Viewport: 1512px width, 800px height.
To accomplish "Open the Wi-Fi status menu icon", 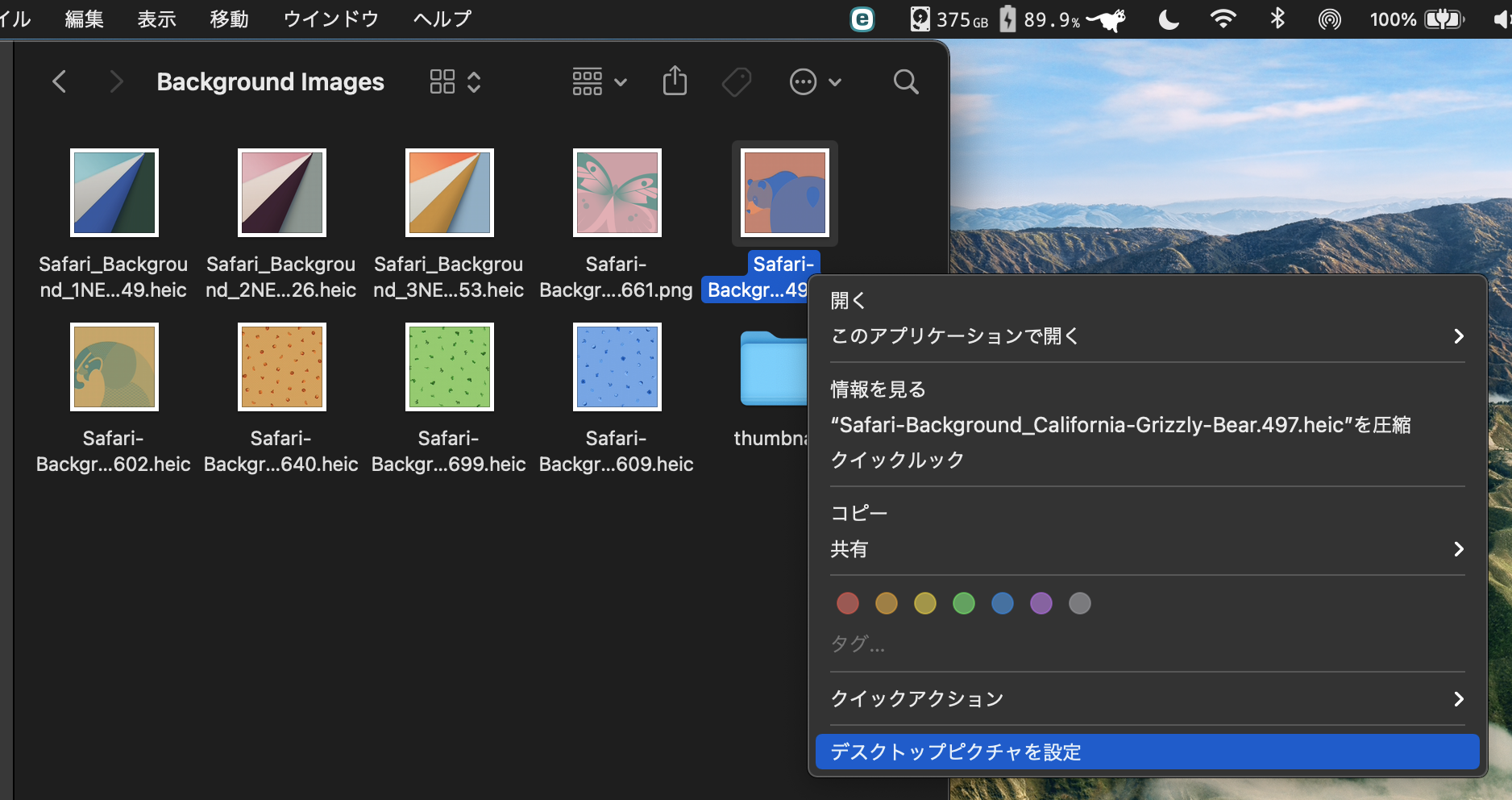I will coord(1223,19).
